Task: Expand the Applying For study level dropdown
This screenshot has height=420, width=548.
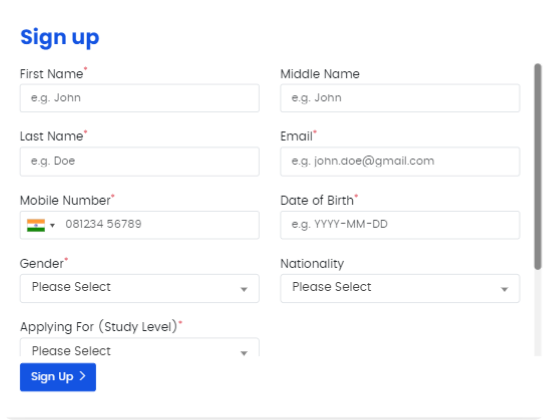Action: coord(139,347)
